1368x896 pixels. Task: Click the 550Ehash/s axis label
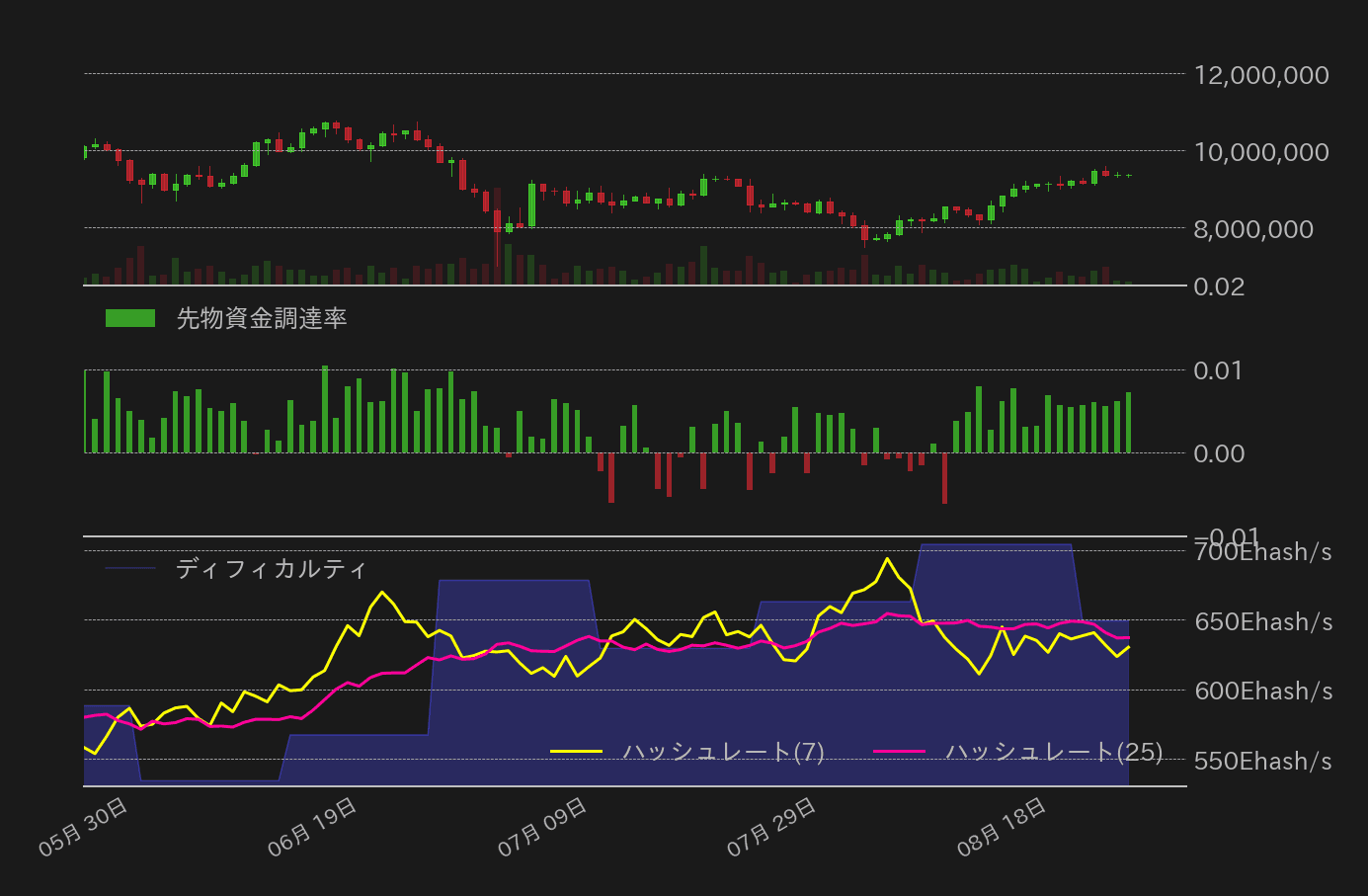(x=1263, y=762)
